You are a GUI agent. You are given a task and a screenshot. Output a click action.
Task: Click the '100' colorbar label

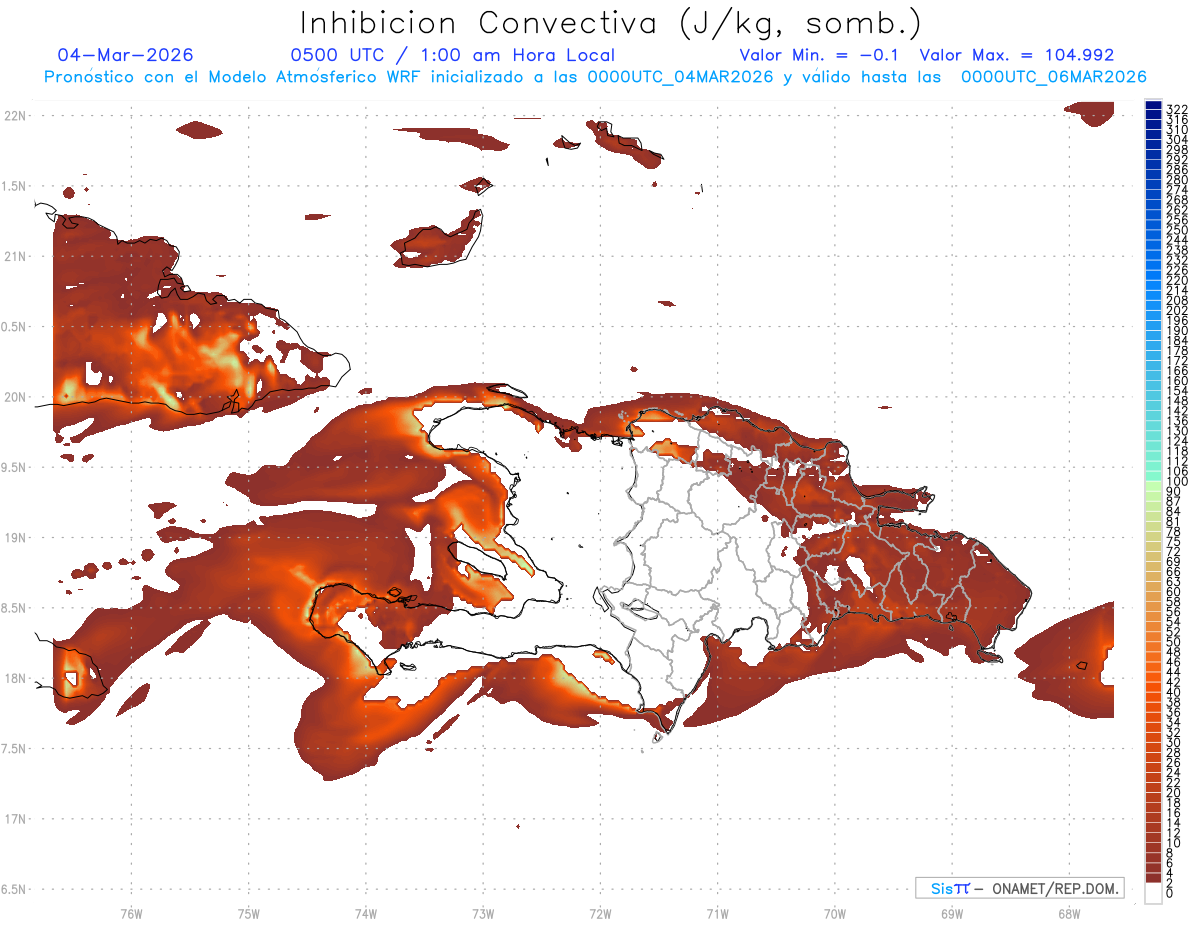[1176, 483]
